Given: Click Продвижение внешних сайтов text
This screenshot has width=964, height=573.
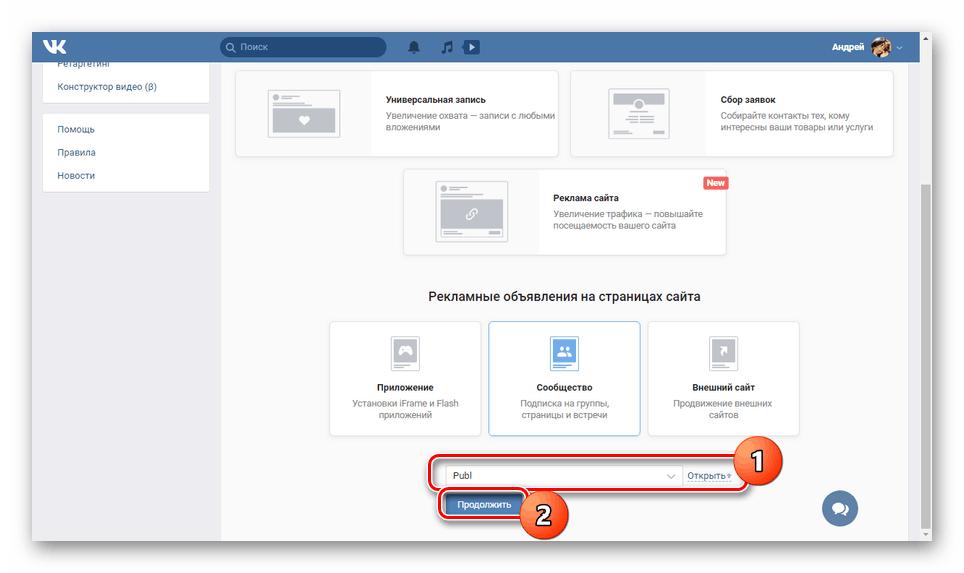Looking at the screenshot, I should tap(723, 409).
